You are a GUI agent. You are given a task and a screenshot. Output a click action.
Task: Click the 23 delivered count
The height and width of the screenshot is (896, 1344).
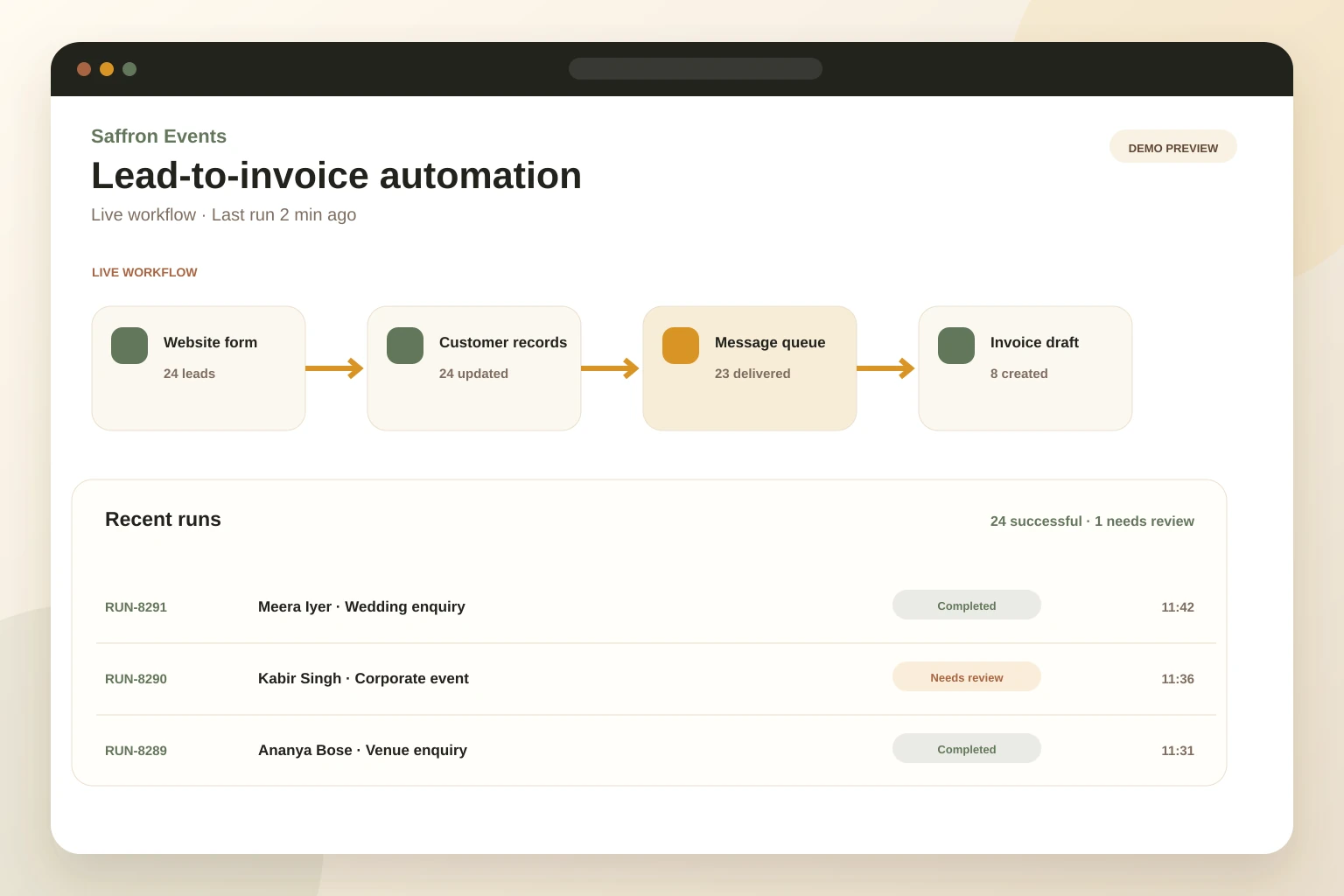pyautogui.click(x=752, y=374)
